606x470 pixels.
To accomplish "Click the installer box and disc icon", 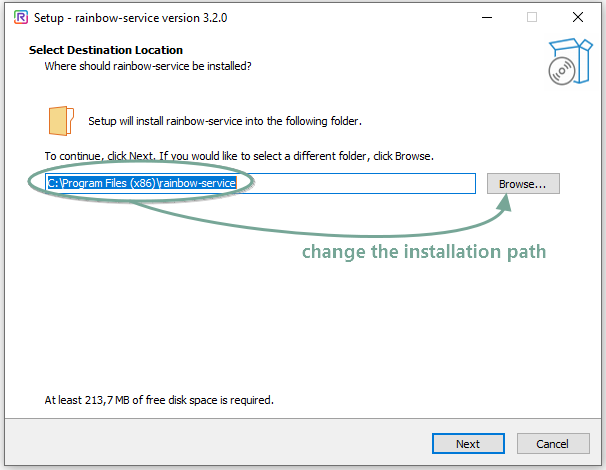I will [564, 61].
